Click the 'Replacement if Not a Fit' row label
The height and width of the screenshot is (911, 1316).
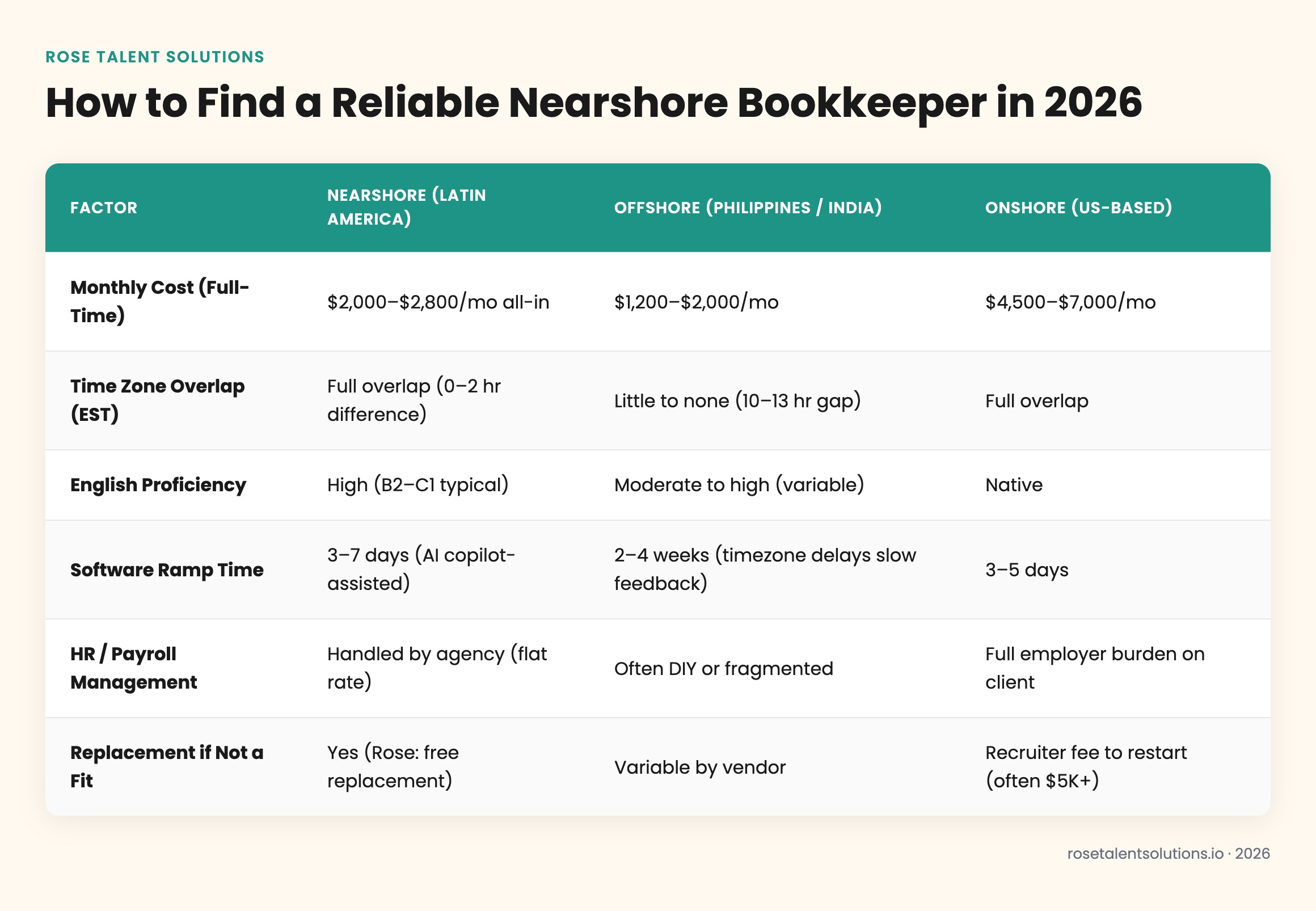click(x=167, y=766)
